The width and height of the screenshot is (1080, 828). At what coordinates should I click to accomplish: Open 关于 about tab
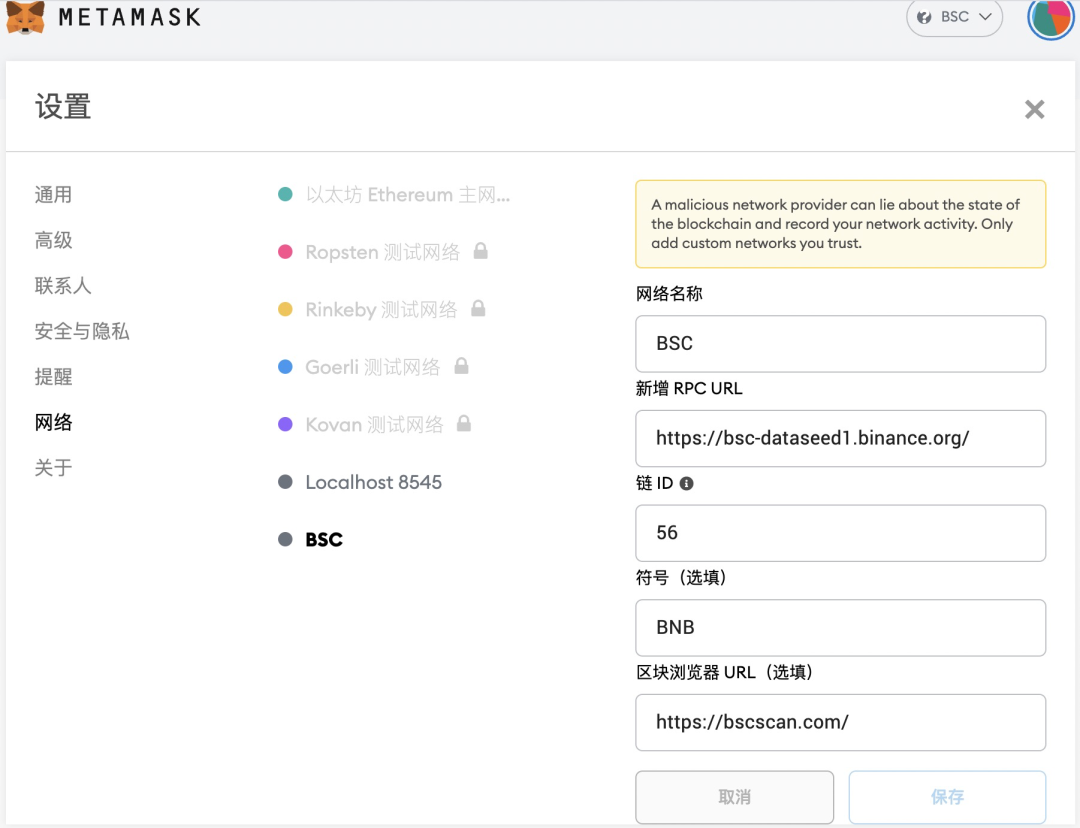[53, 468]
